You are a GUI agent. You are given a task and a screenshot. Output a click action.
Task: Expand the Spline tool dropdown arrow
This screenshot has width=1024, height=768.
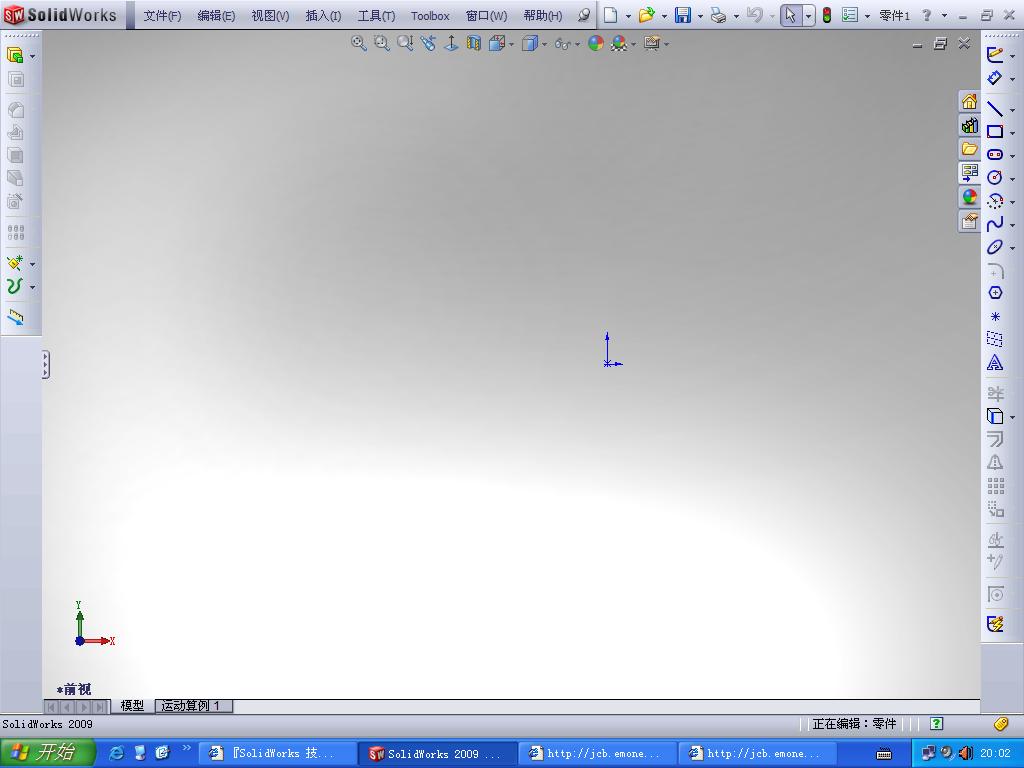point(1013,226)
